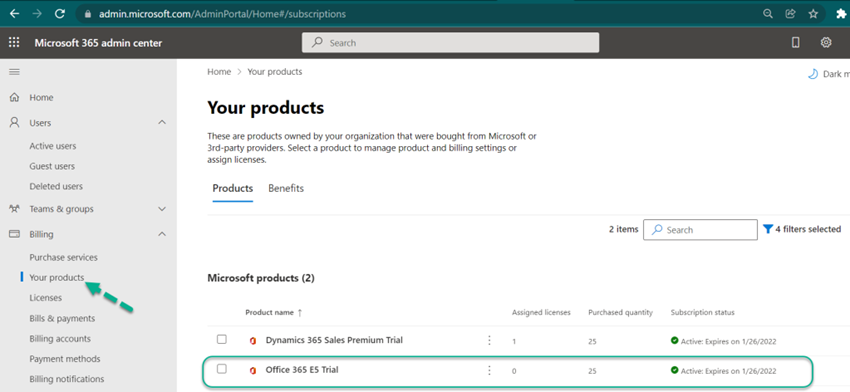Collapse the Billing section chevron
850x392 pixels.
(x=162, y=234)
